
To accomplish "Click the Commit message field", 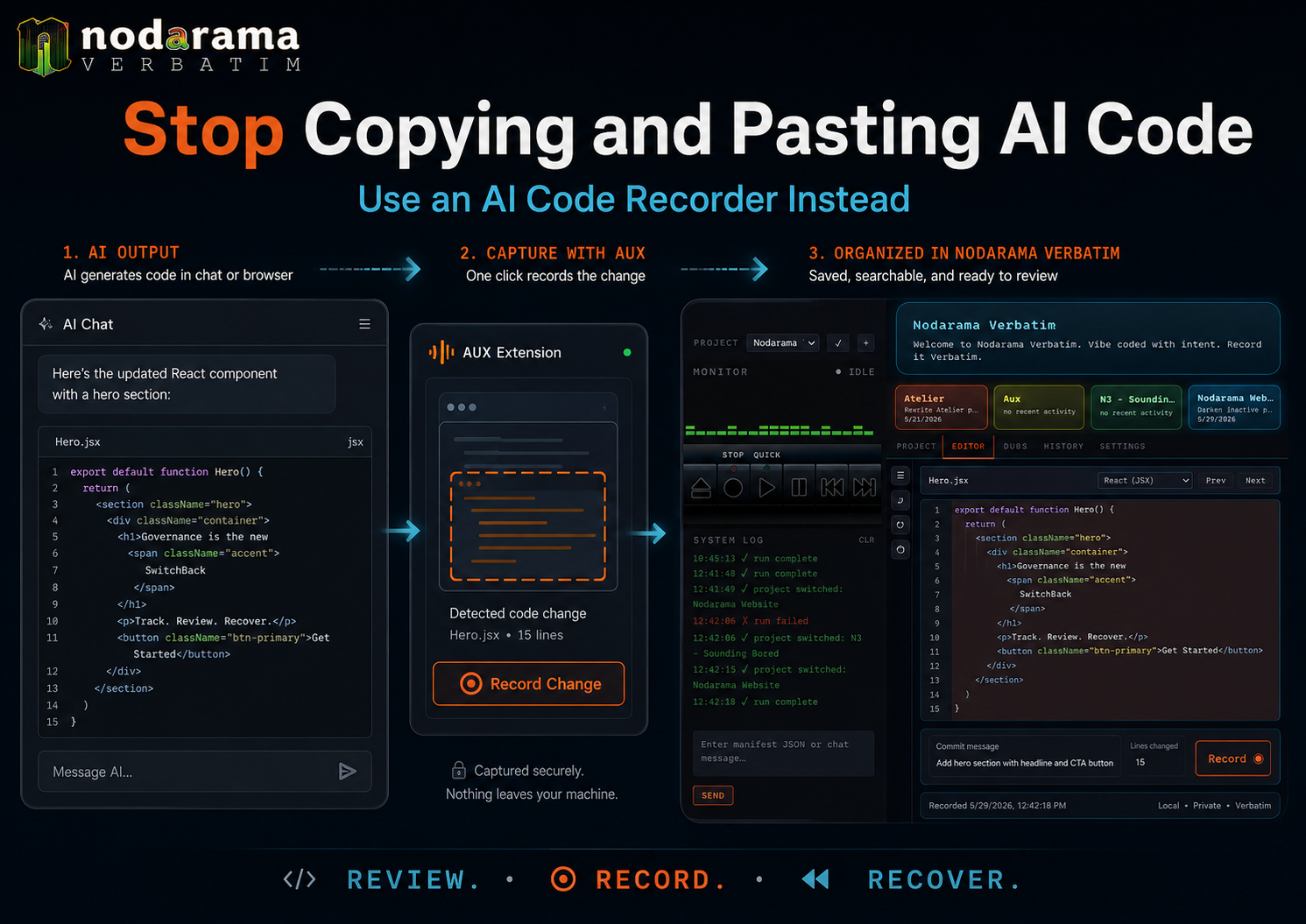I will coord(1025,755).
